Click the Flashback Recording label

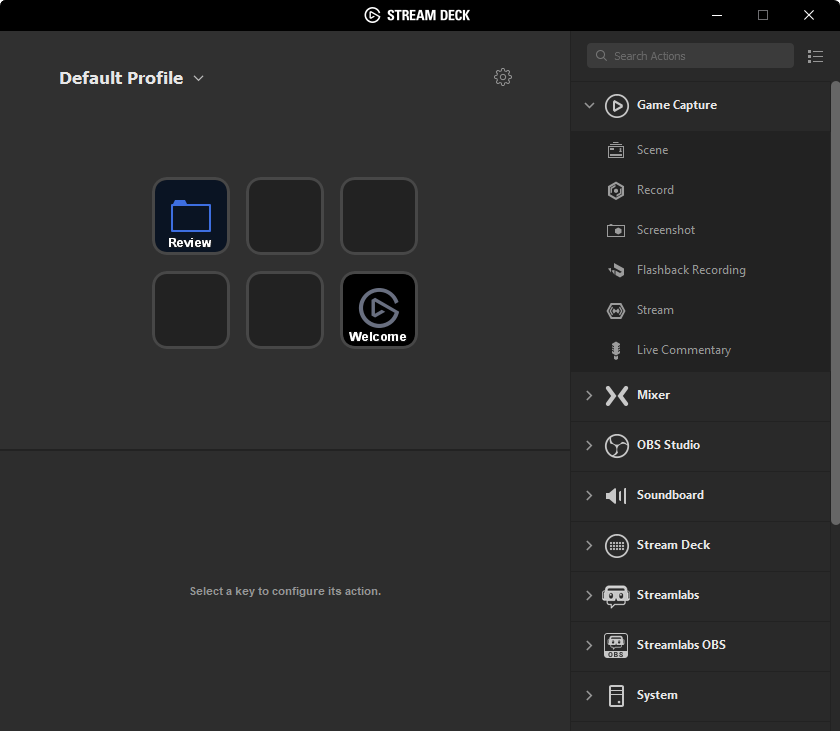(691, 270)
